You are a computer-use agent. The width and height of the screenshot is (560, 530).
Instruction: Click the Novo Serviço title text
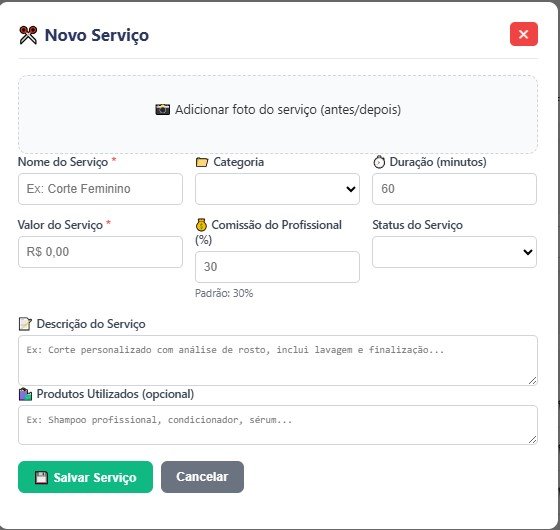pos(97,35)
